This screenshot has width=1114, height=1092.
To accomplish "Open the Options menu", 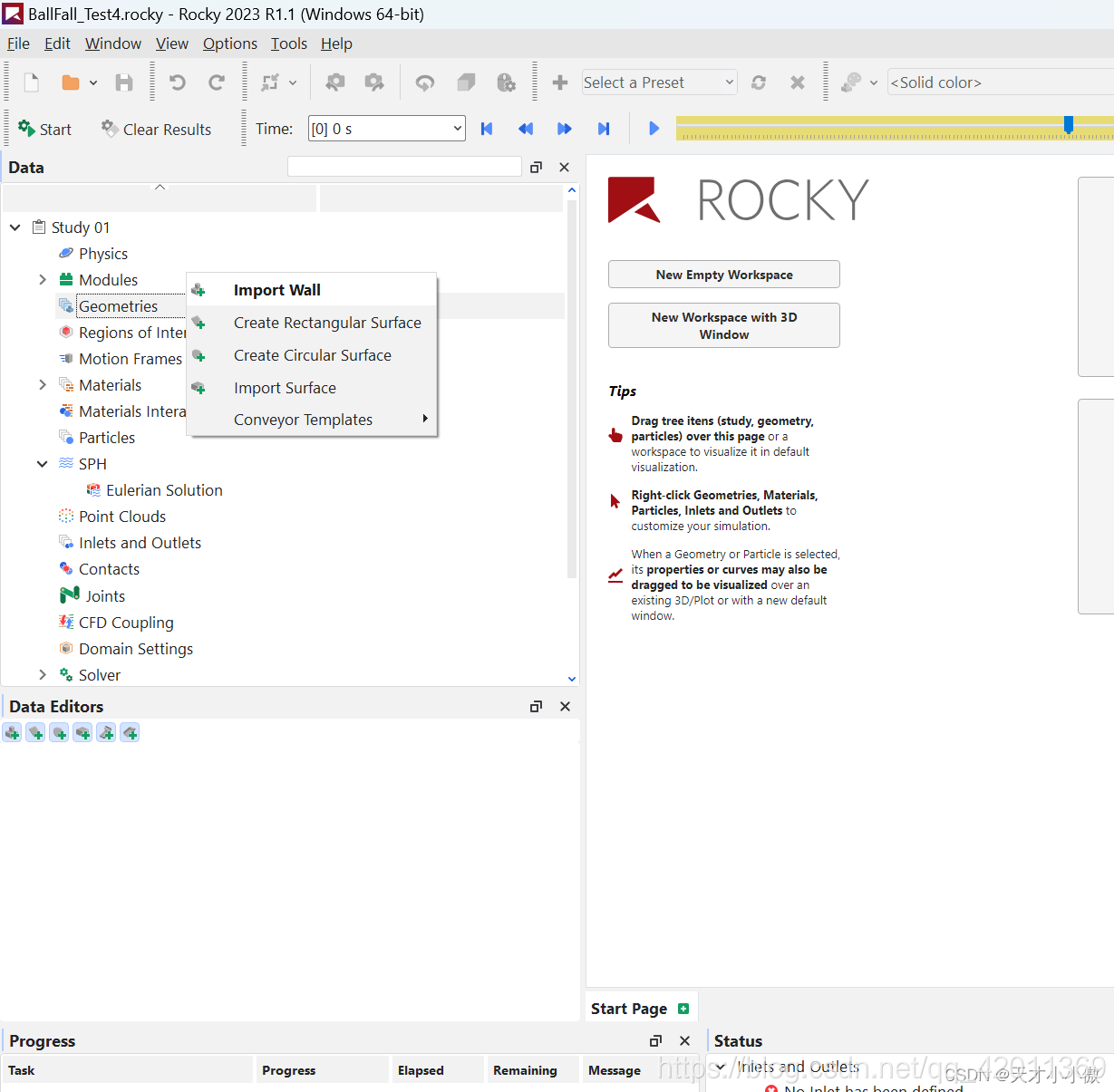I will click(230, 43).
